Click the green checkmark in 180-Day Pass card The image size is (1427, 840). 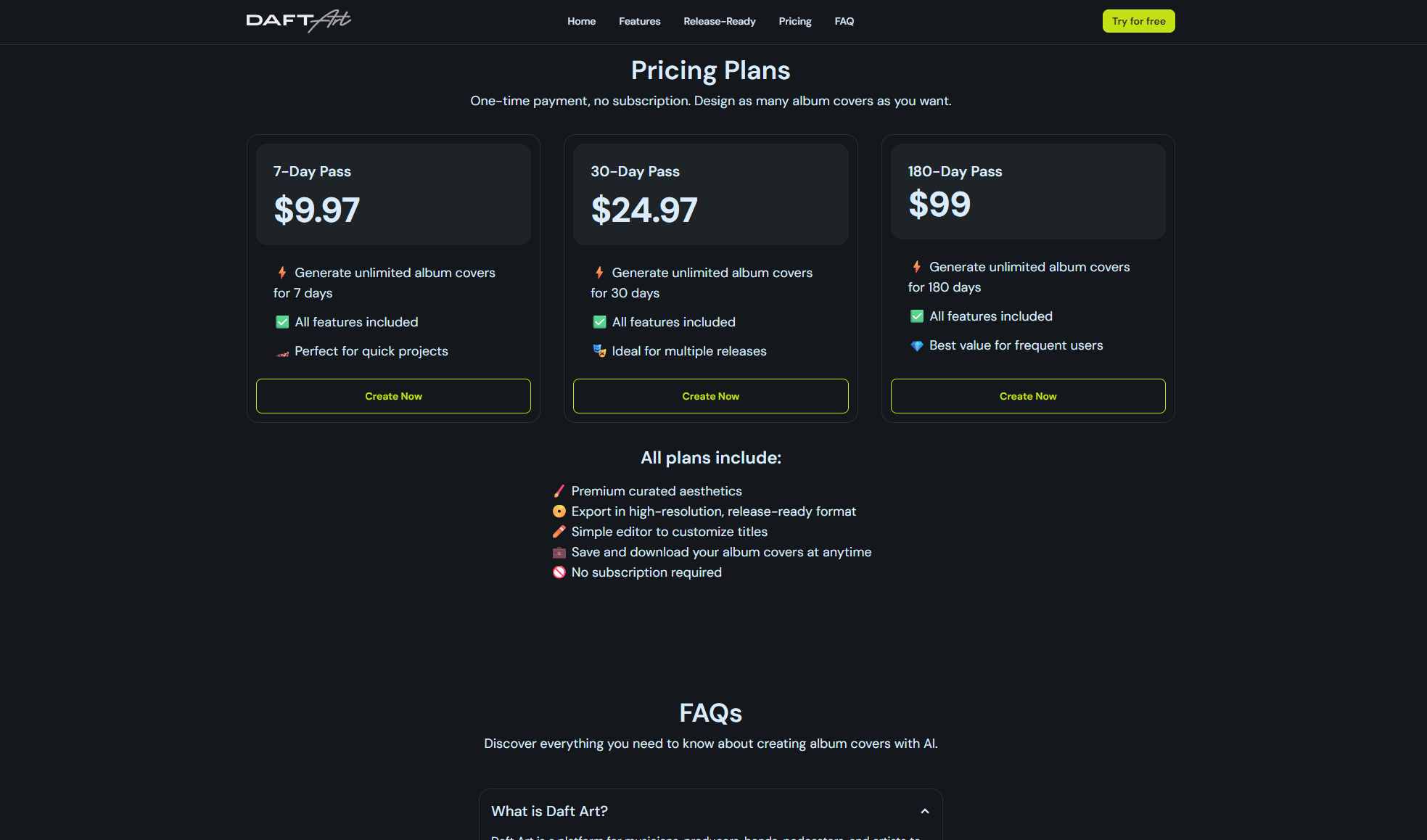(x=917, y=316)
